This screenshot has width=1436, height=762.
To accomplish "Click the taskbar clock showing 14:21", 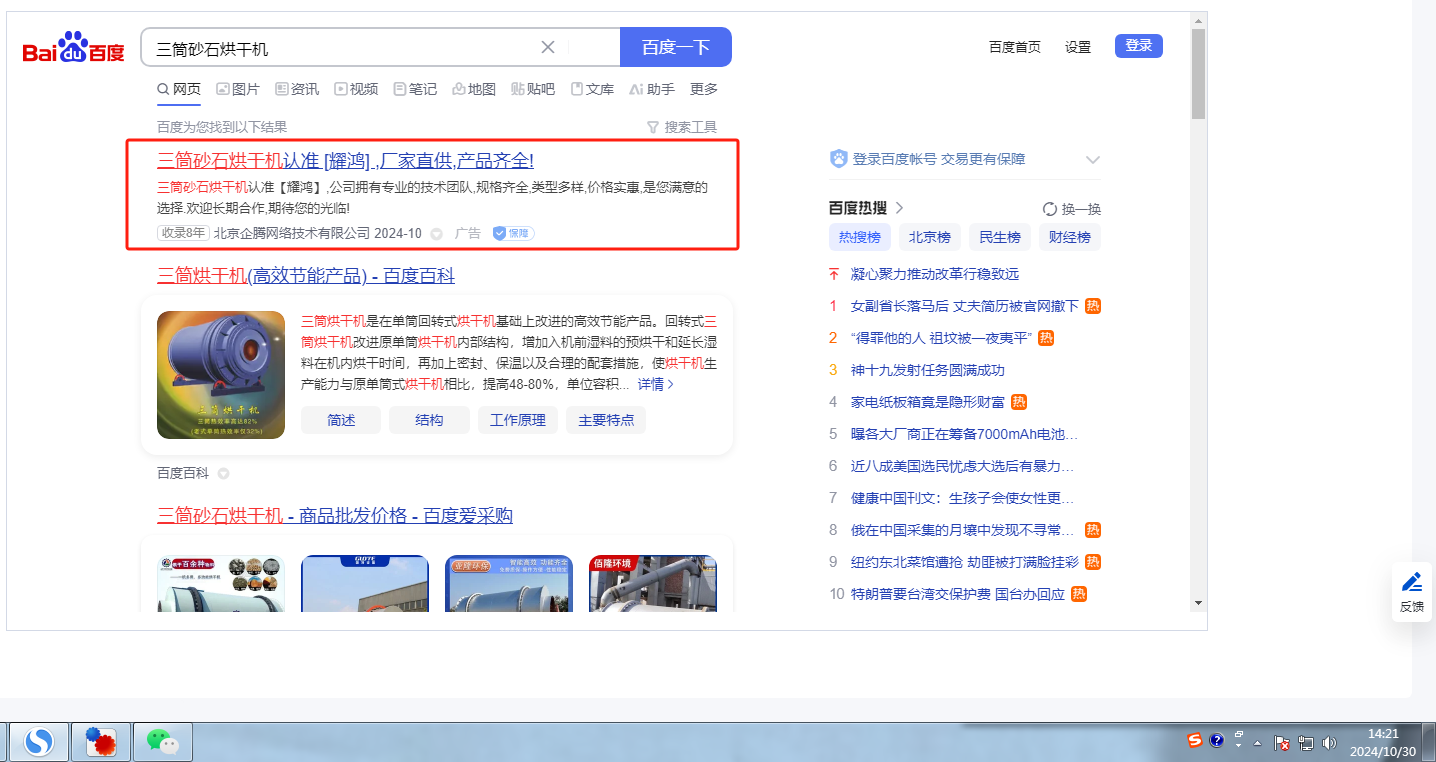I will 1383,742.
